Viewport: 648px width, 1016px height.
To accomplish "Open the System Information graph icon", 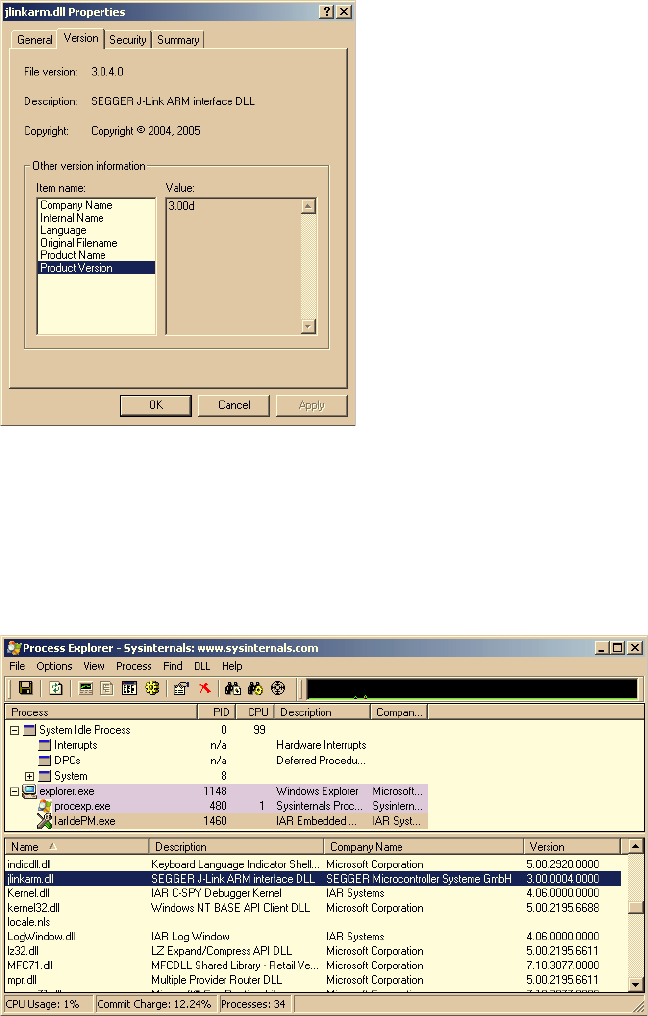I will 86,688.
